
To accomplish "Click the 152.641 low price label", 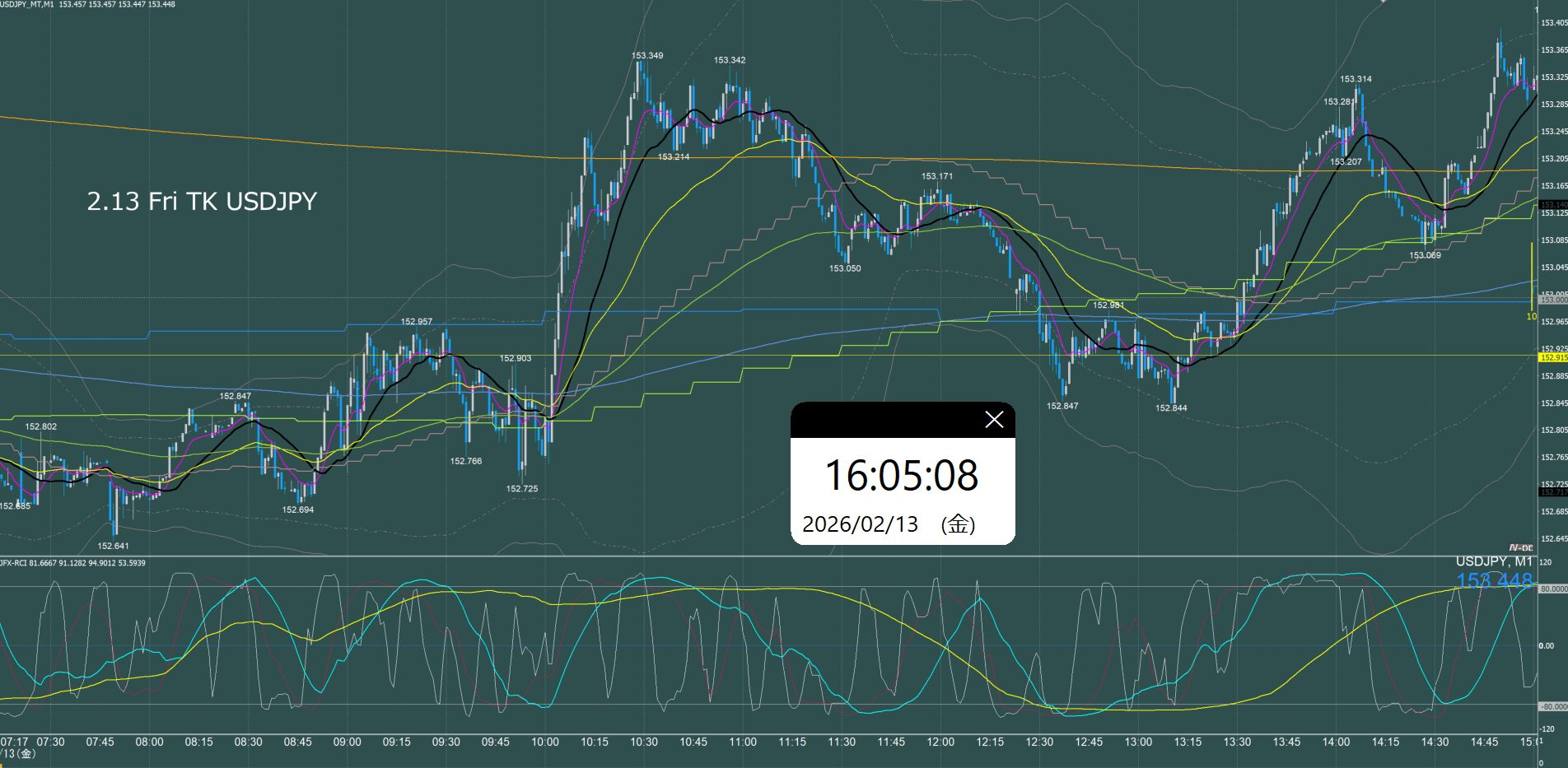I will pos(113,546).
